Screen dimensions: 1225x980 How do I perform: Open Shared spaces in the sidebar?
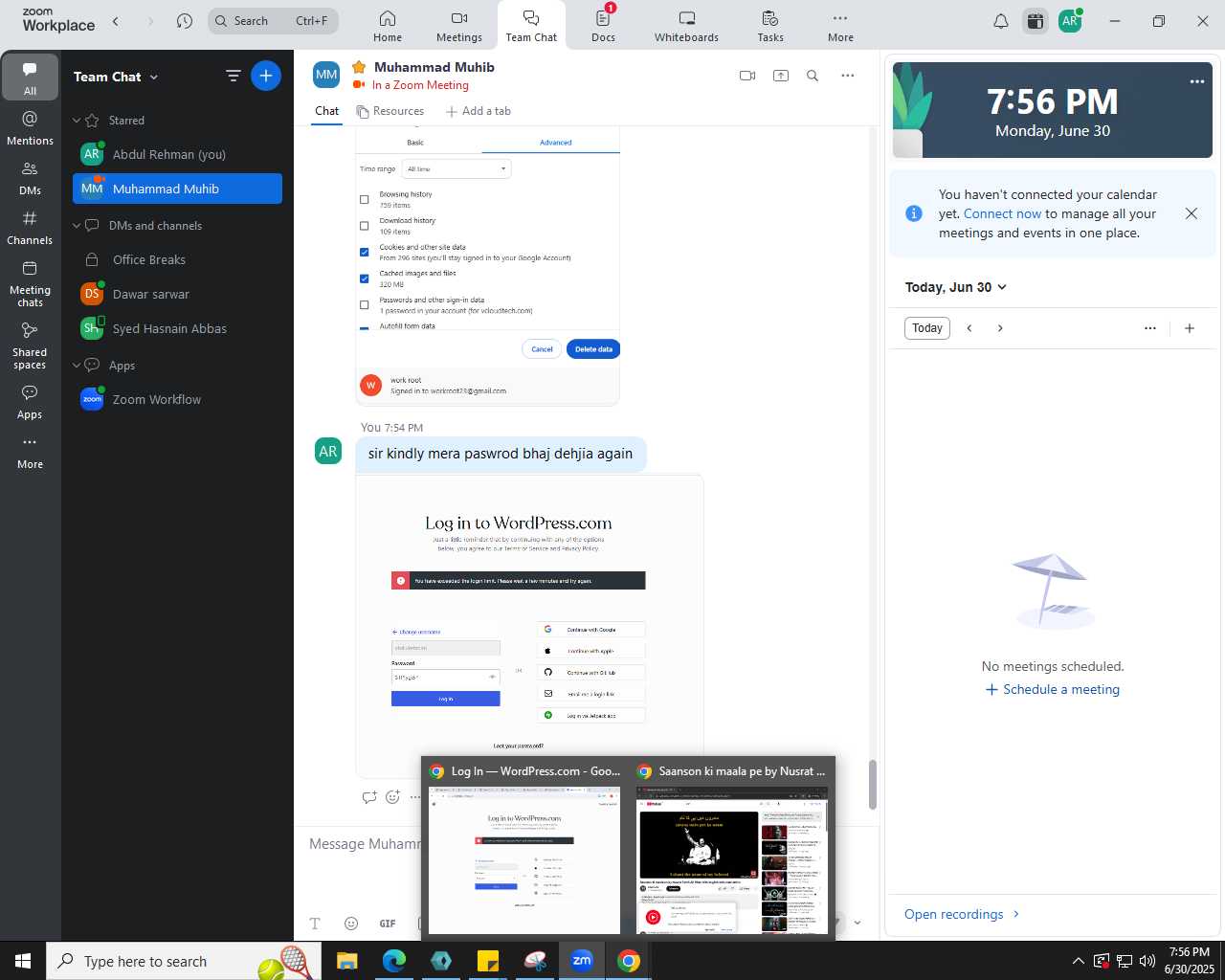click(30, 345)
